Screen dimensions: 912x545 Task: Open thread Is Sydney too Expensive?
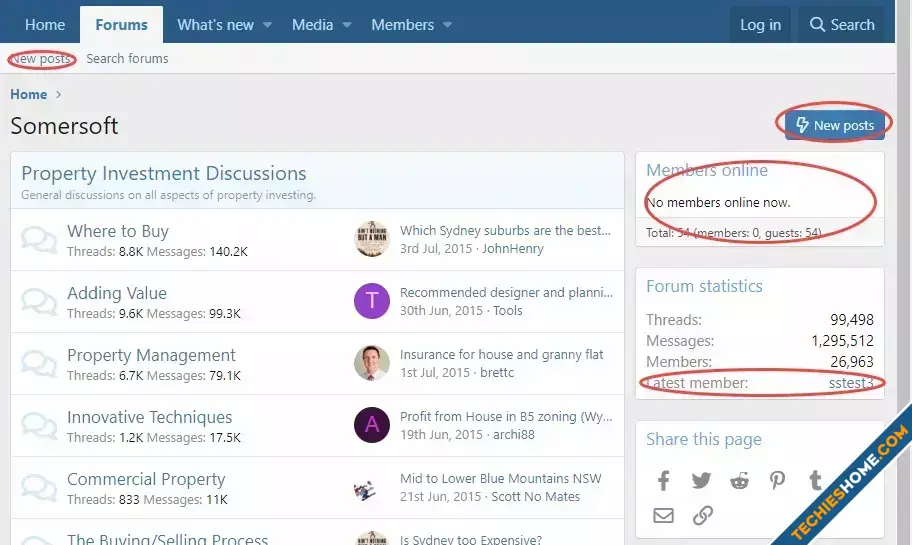click(471, 539)
